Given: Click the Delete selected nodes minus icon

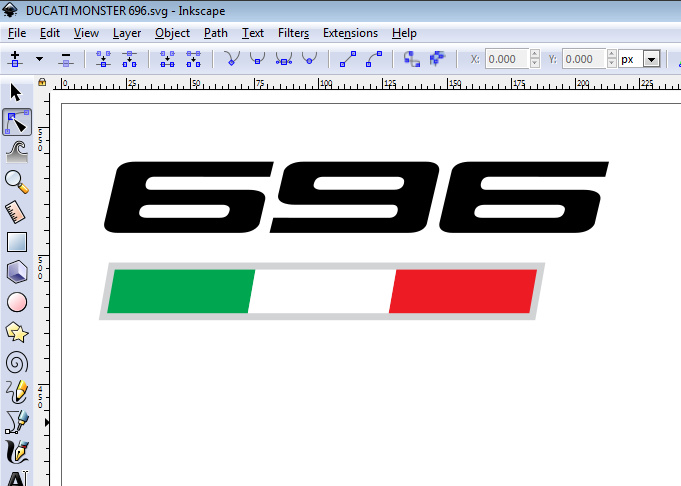Looking at the screenshot, I should point(66,60).
